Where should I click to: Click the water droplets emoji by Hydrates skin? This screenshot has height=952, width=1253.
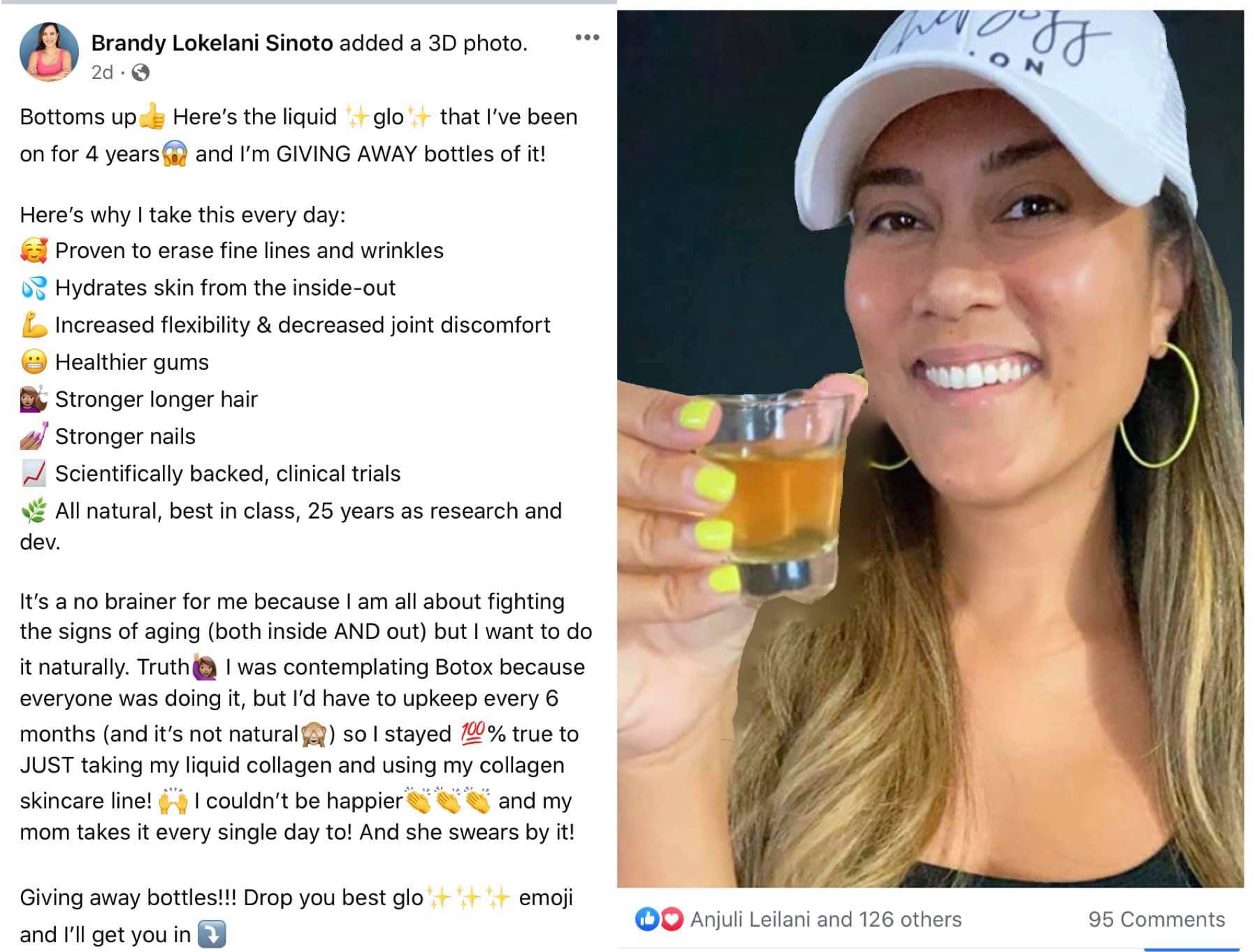(34, 287)
